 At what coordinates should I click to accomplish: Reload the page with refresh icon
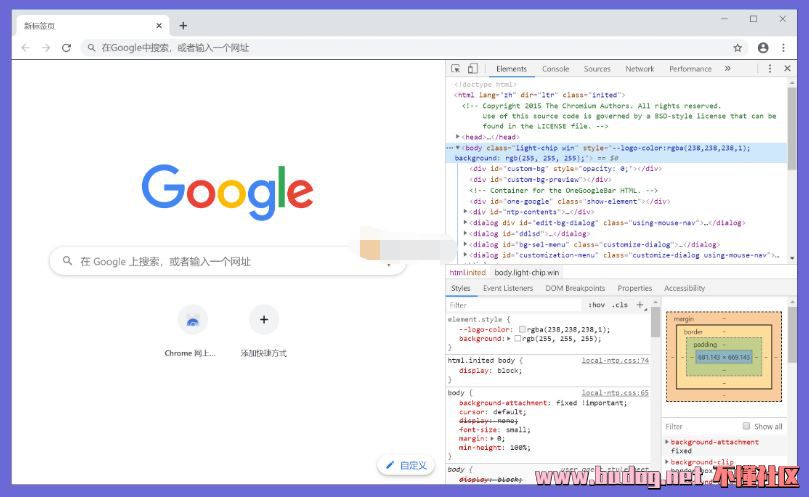[x=66, y=47]
